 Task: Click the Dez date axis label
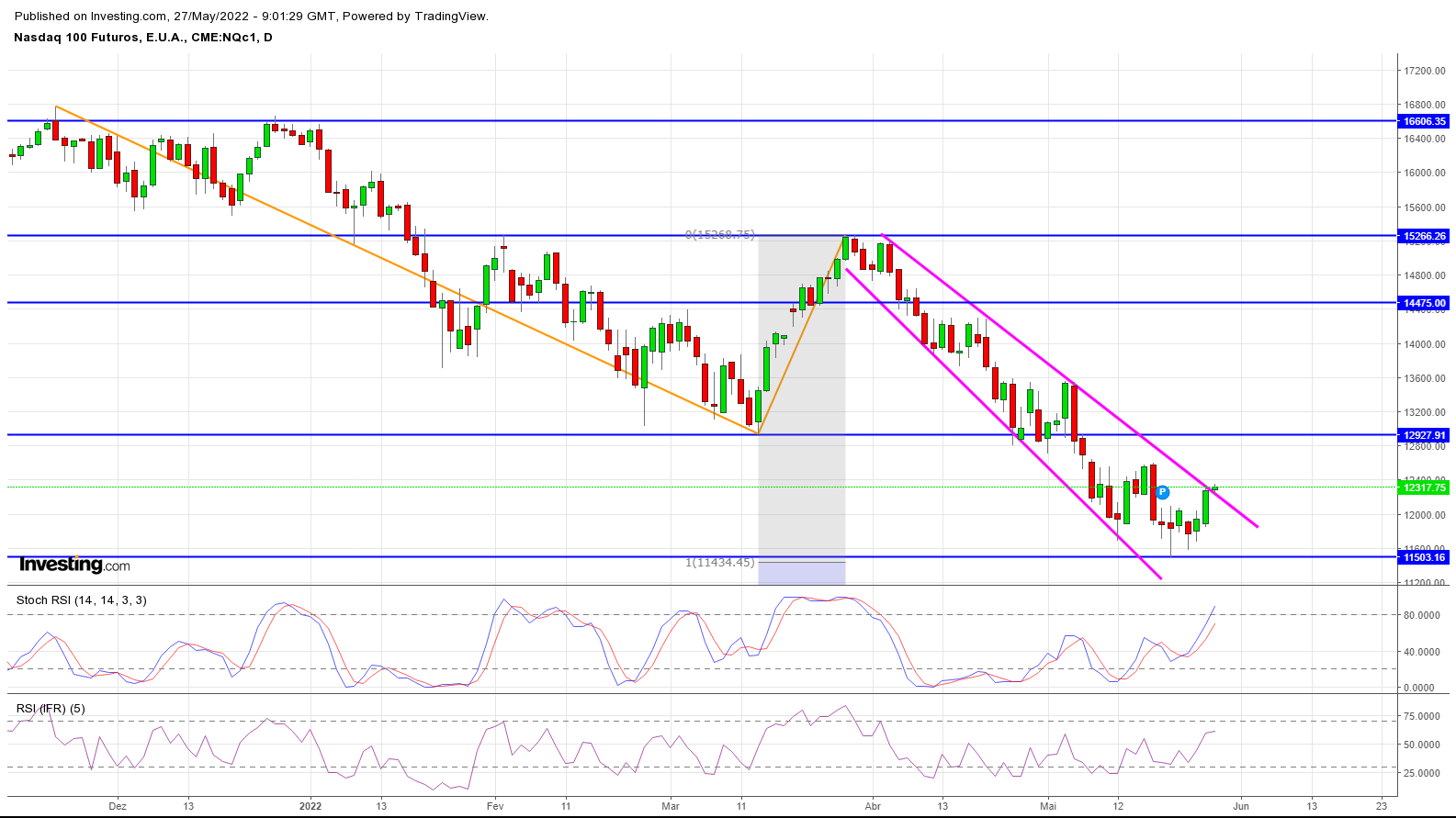point(118,806)
